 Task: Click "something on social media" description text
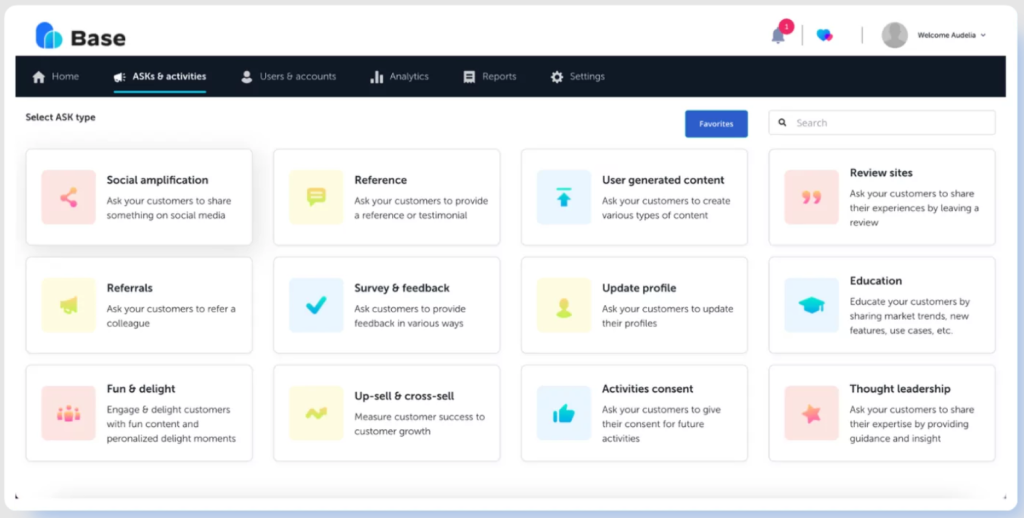tap(166, 215)
